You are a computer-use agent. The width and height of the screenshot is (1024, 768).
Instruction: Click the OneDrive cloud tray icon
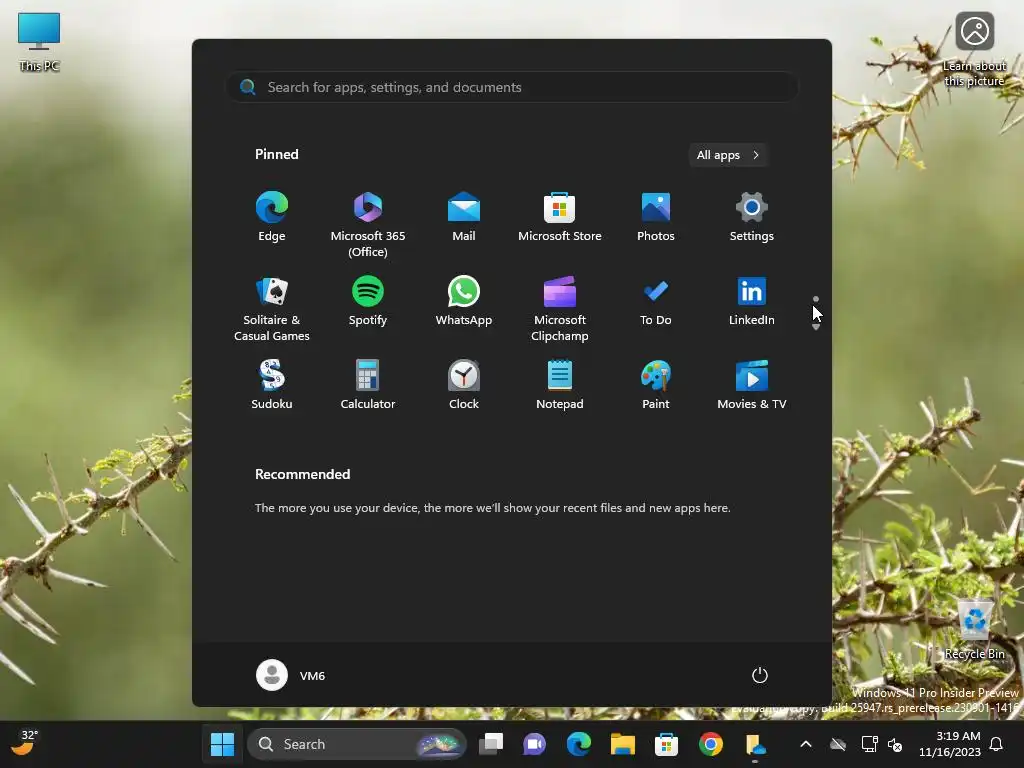point(838,744)
